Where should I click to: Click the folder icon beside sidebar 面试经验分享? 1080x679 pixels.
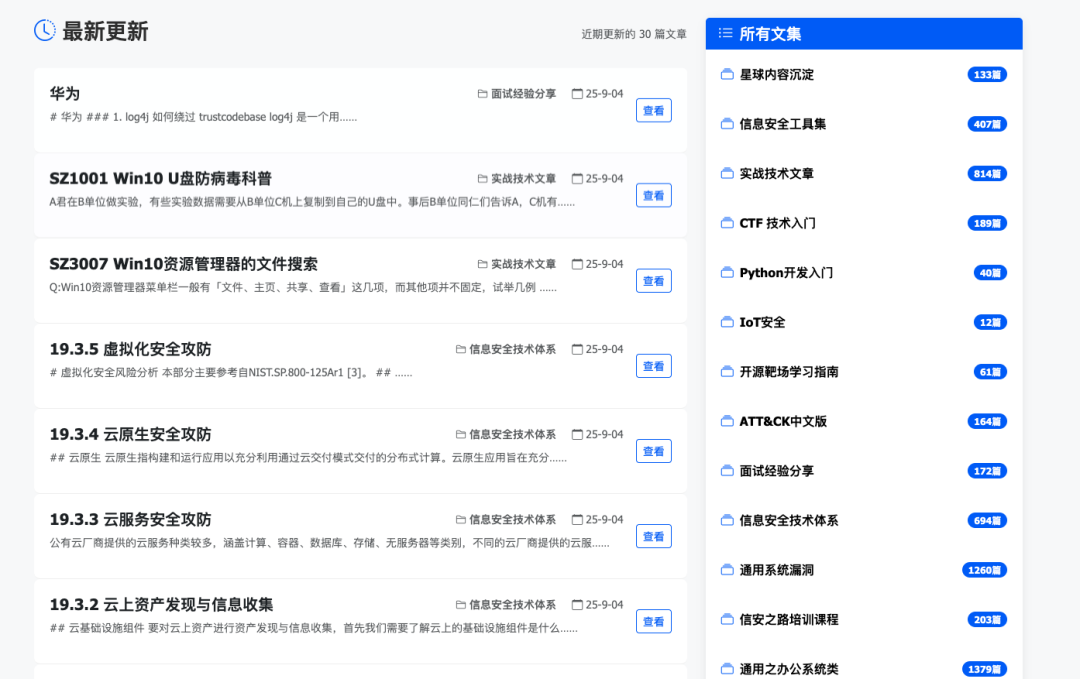click(727, 471)
